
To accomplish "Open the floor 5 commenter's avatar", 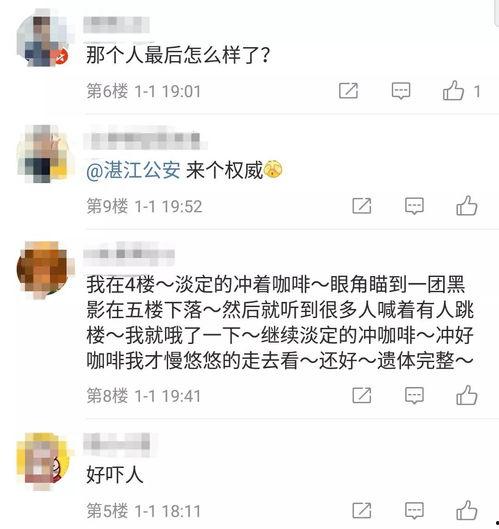I will coord(43,460).
